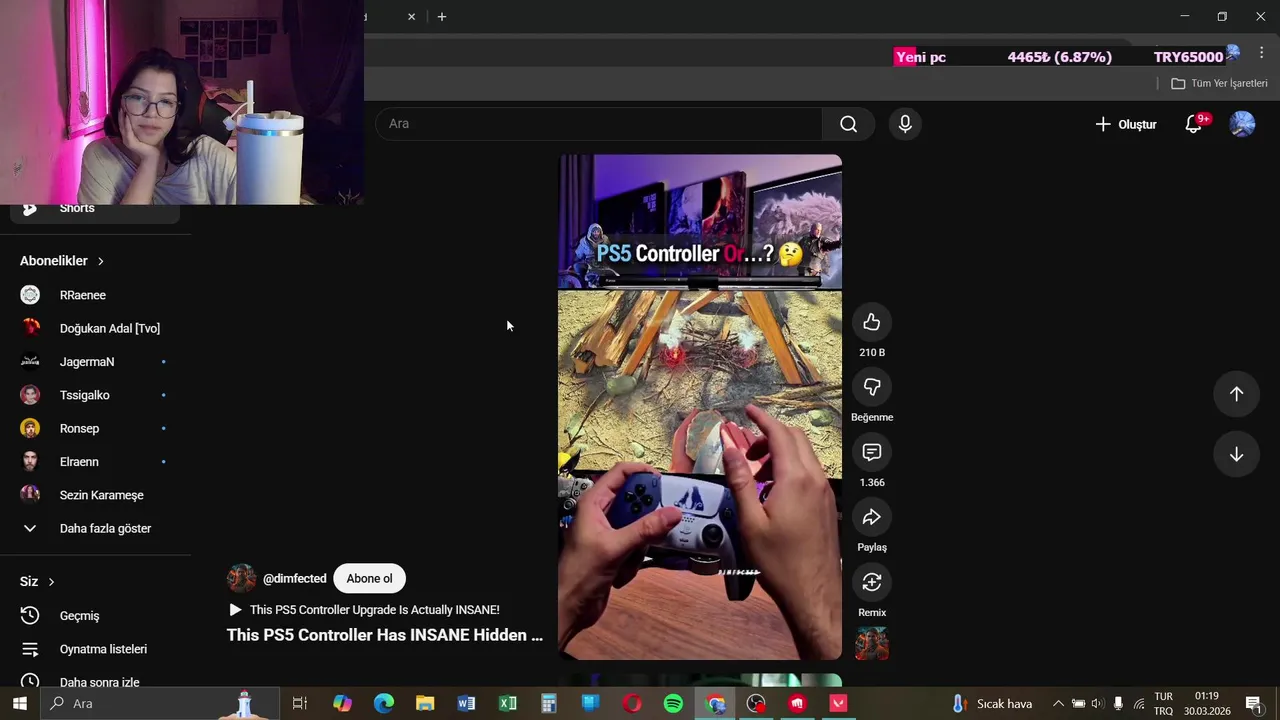Subscribe with the Abone ol button
This screenshot has width=1280, height=720.
pos(369,579)
